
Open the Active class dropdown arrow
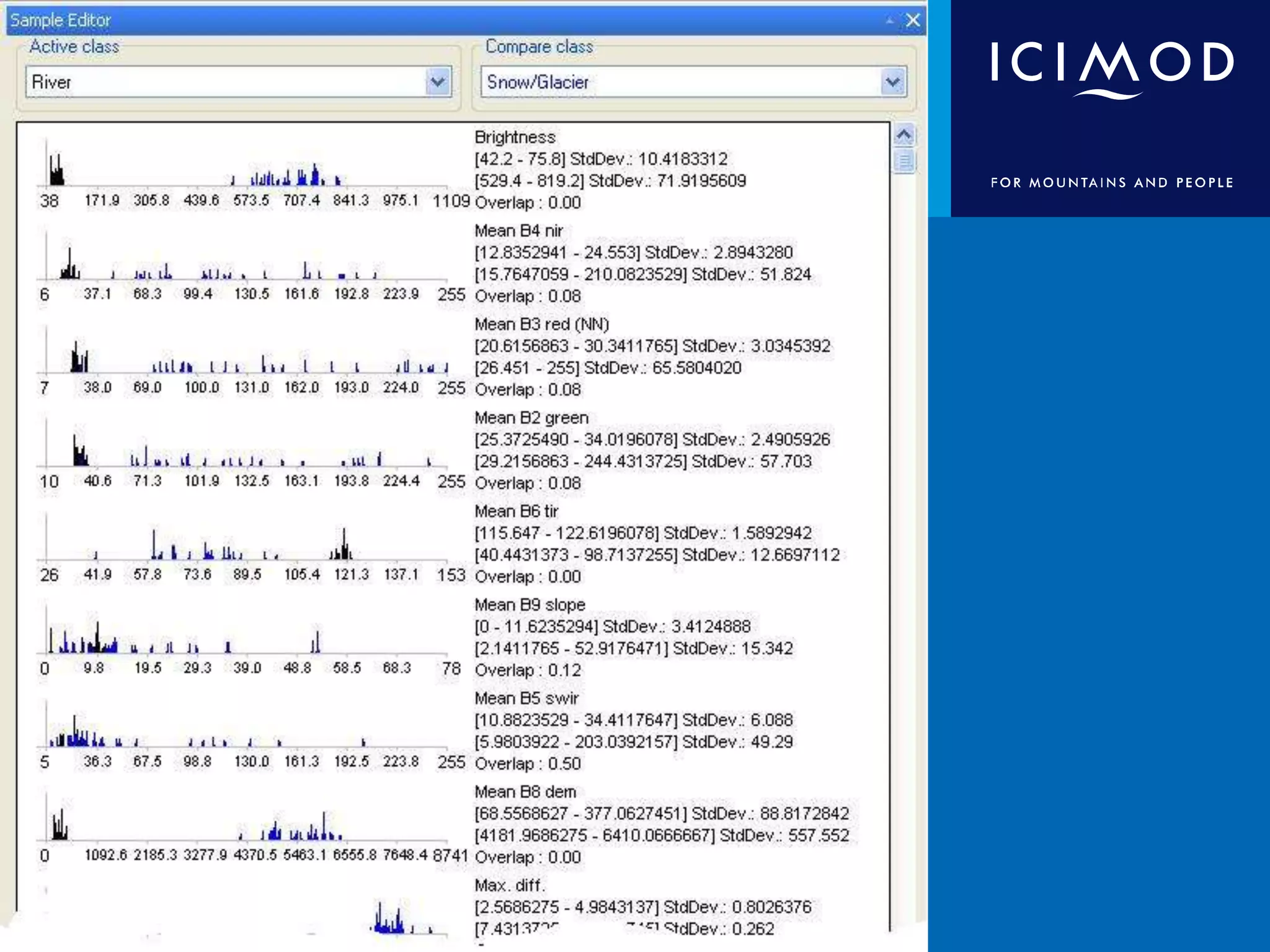pos(438,82)
